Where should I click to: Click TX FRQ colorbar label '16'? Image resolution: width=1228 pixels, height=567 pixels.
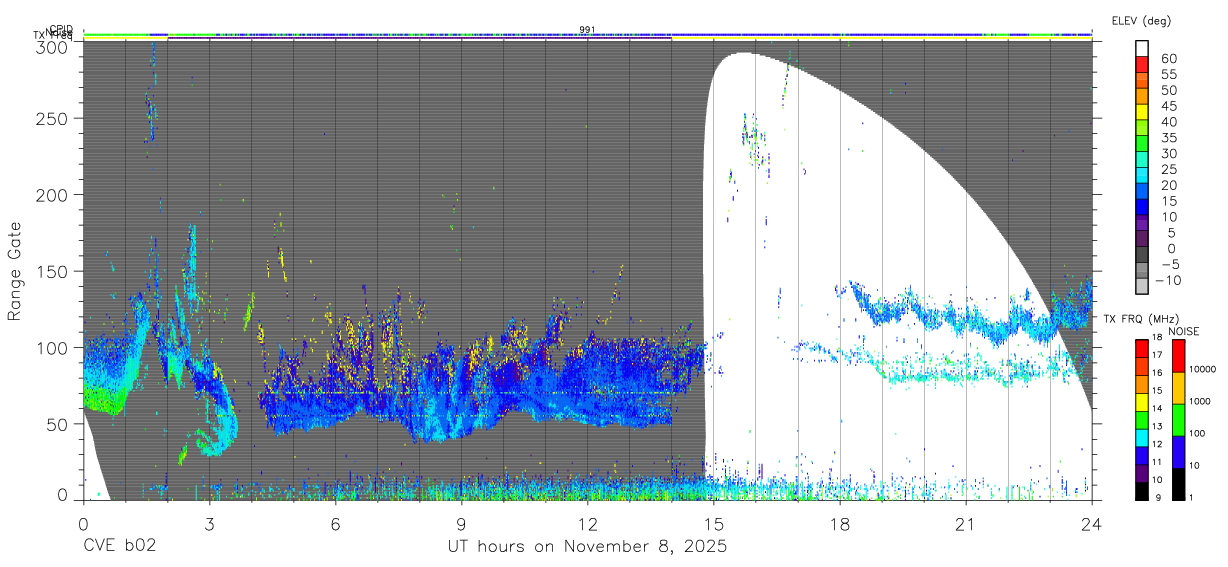point(1159,373)
